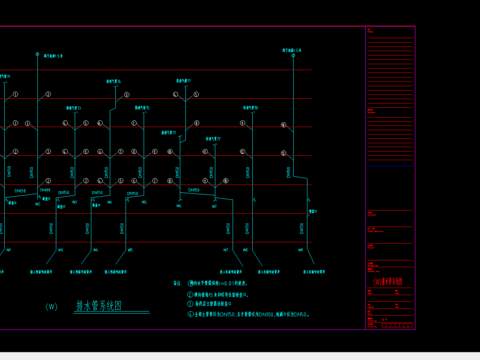Click the topmost red floor line across the diagram
The image size is (480, 360).
(156, 70)
